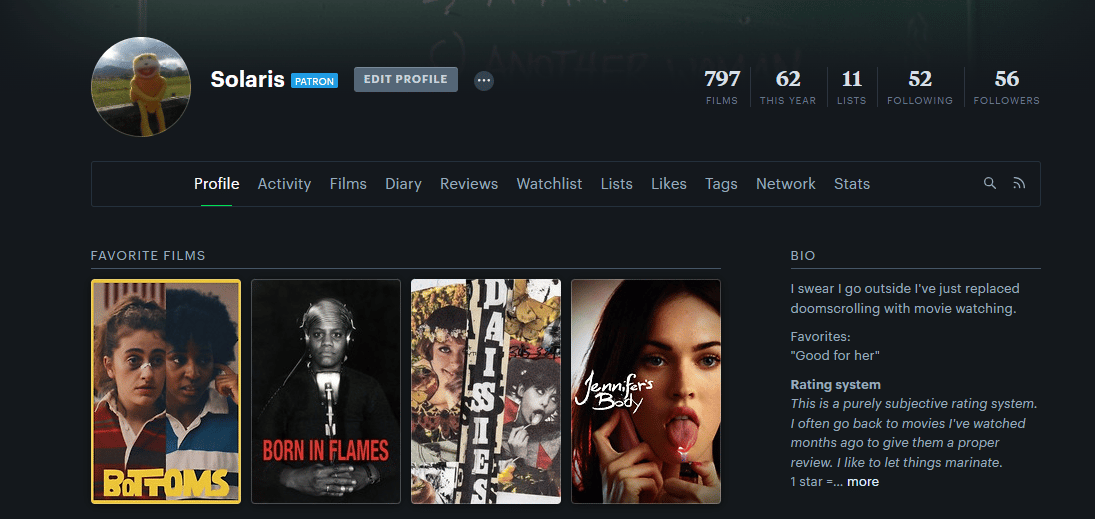Viewport: 1095px width, 519px height.
Task: Open the Tags tab
Action: pos(721,184)
